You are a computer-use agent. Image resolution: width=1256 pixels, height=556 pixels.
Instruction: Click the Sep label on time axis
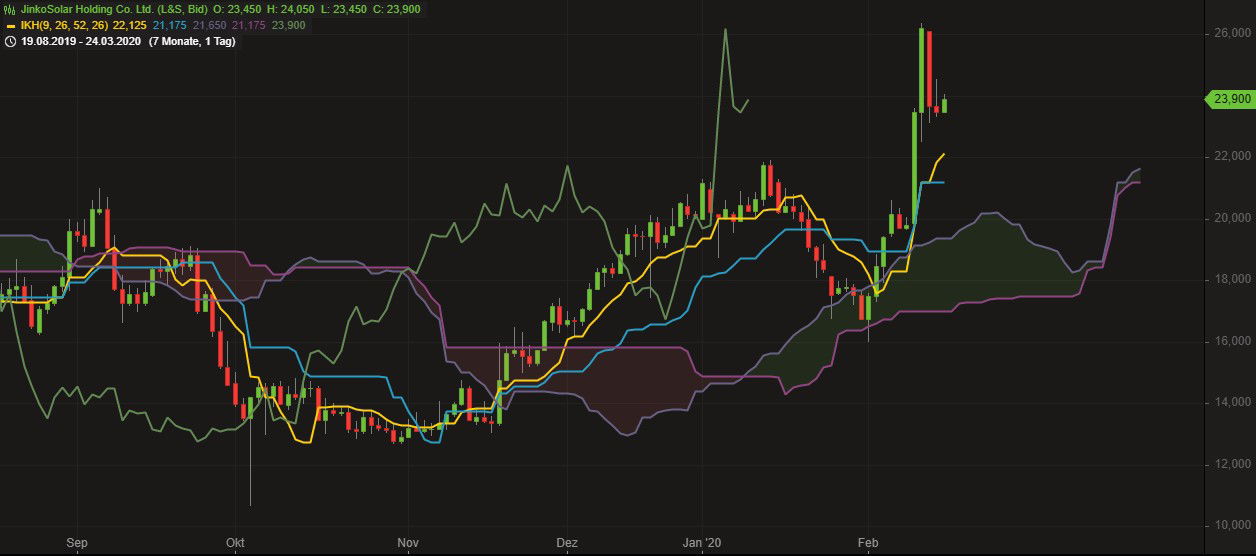(x=77, y=542)
